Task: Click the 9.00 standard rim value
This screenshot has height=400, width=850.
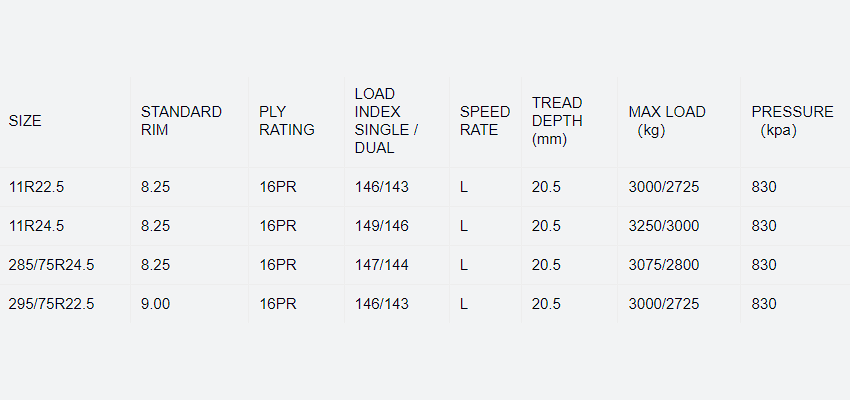Action: tap(155, 304)
